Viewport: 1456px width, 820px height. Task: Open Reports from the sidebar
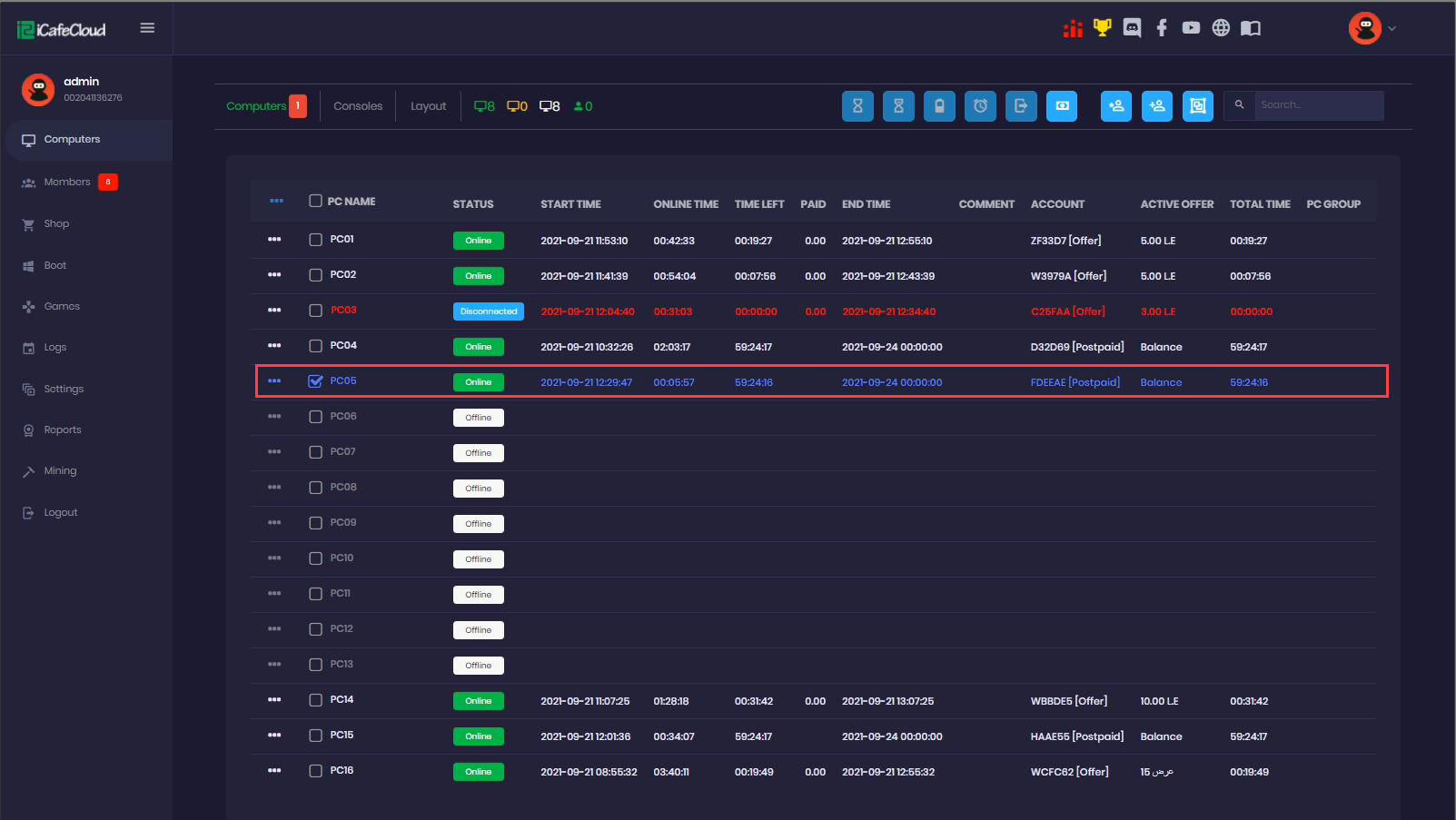pos(63,430)
